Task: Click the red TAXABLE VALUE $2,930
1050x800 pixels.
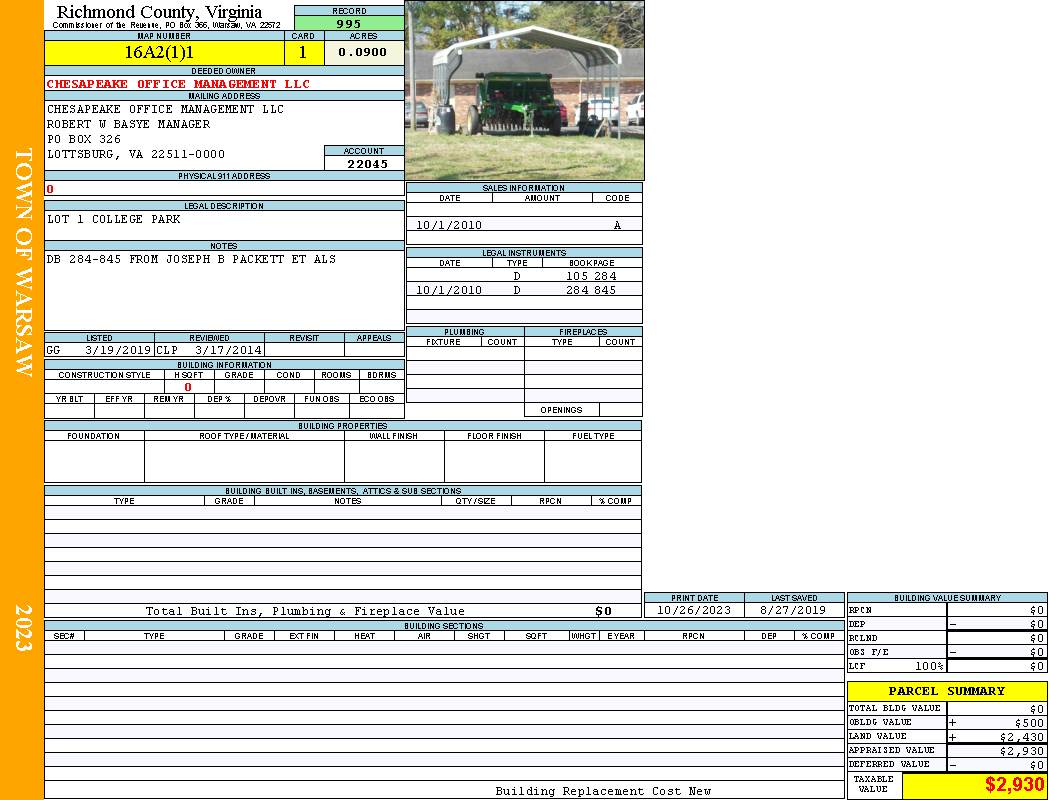Action: click(1015, 784)
